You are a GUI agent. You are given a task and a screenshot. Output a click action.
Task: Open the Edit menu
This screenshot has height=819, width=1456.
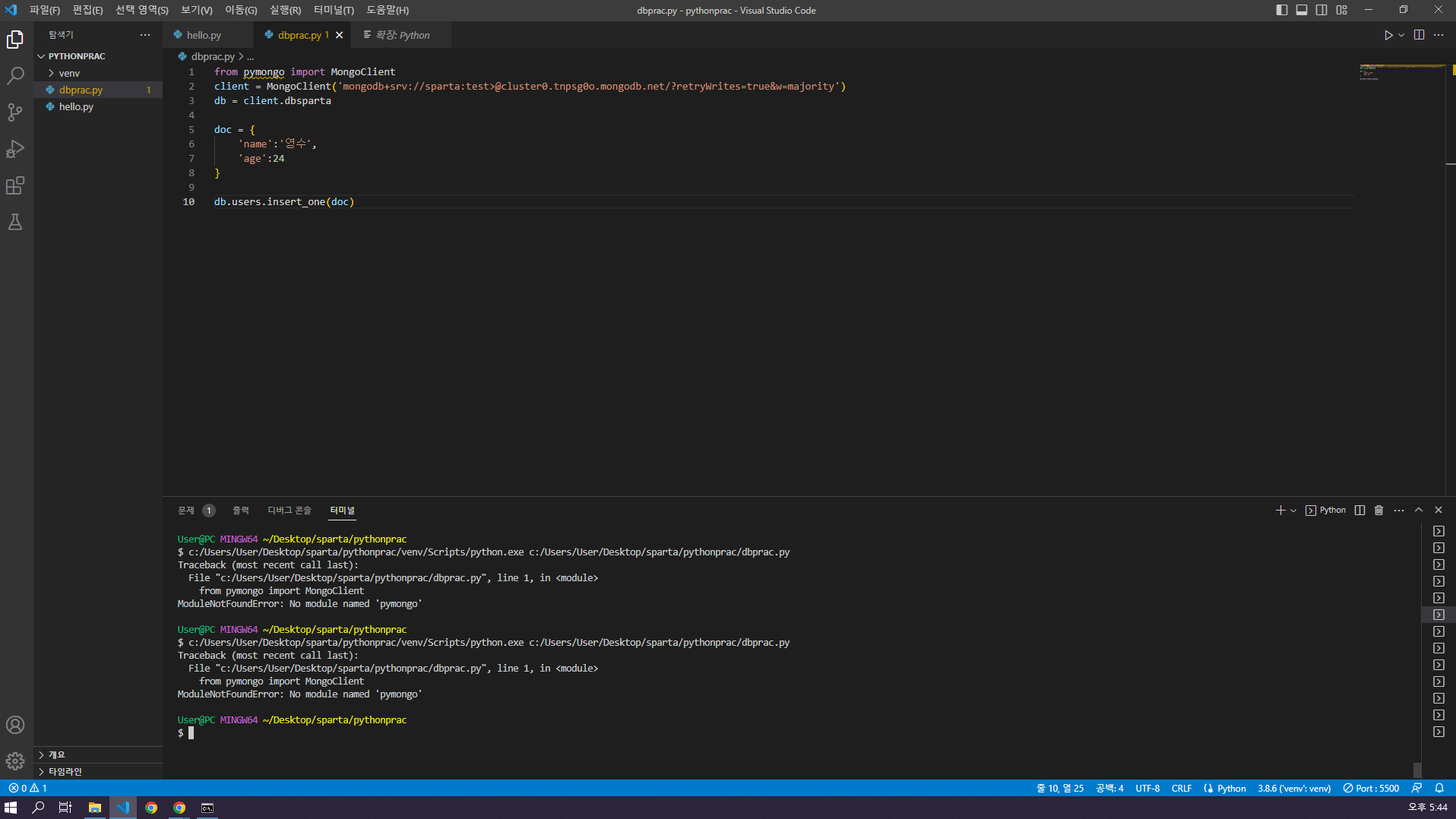point(87,10)
